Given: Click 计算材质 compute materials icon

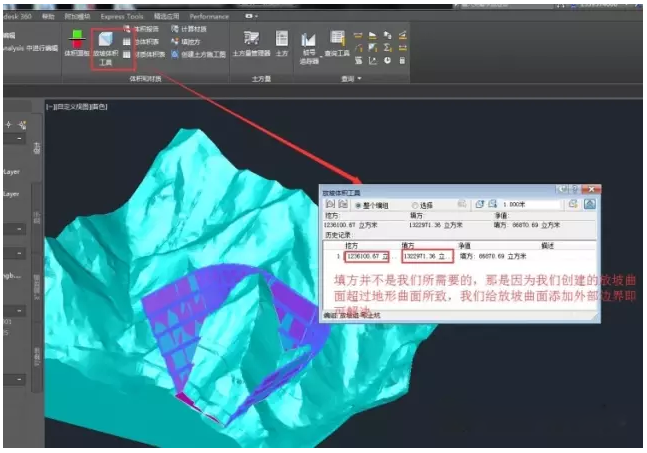Looking at the screenshot, I should (189, 29).
